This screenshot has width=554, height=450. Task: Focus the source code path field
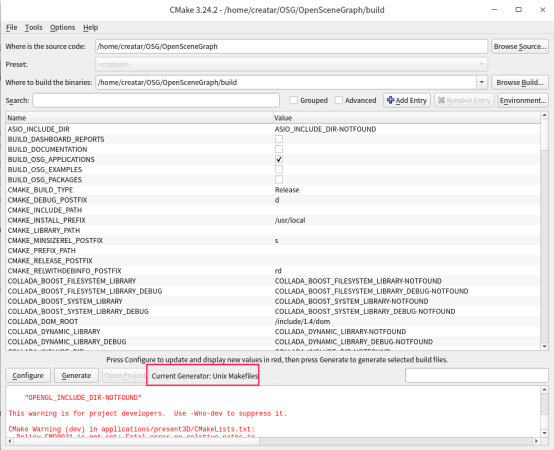[291, 46]
